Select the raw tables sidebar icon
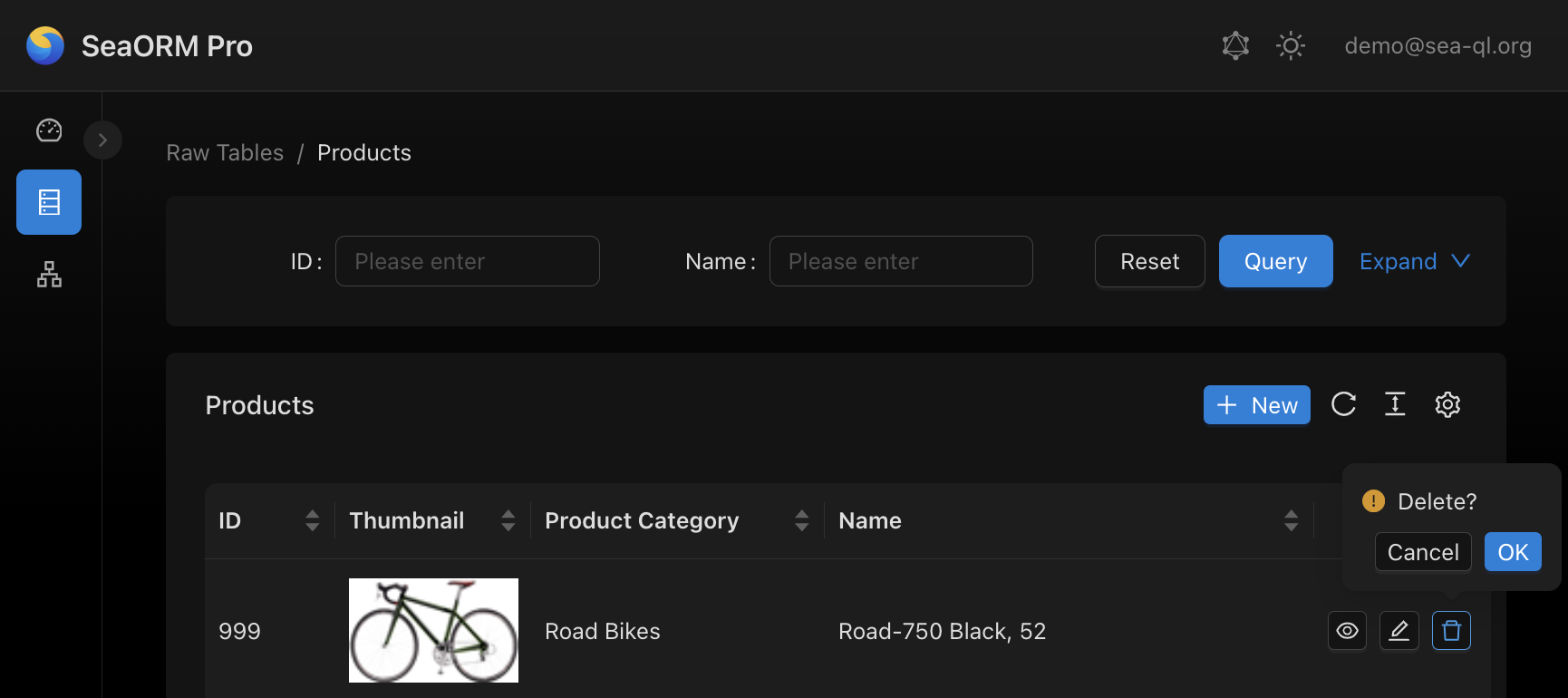This screenshot has height=698, width=1568. 49,202
